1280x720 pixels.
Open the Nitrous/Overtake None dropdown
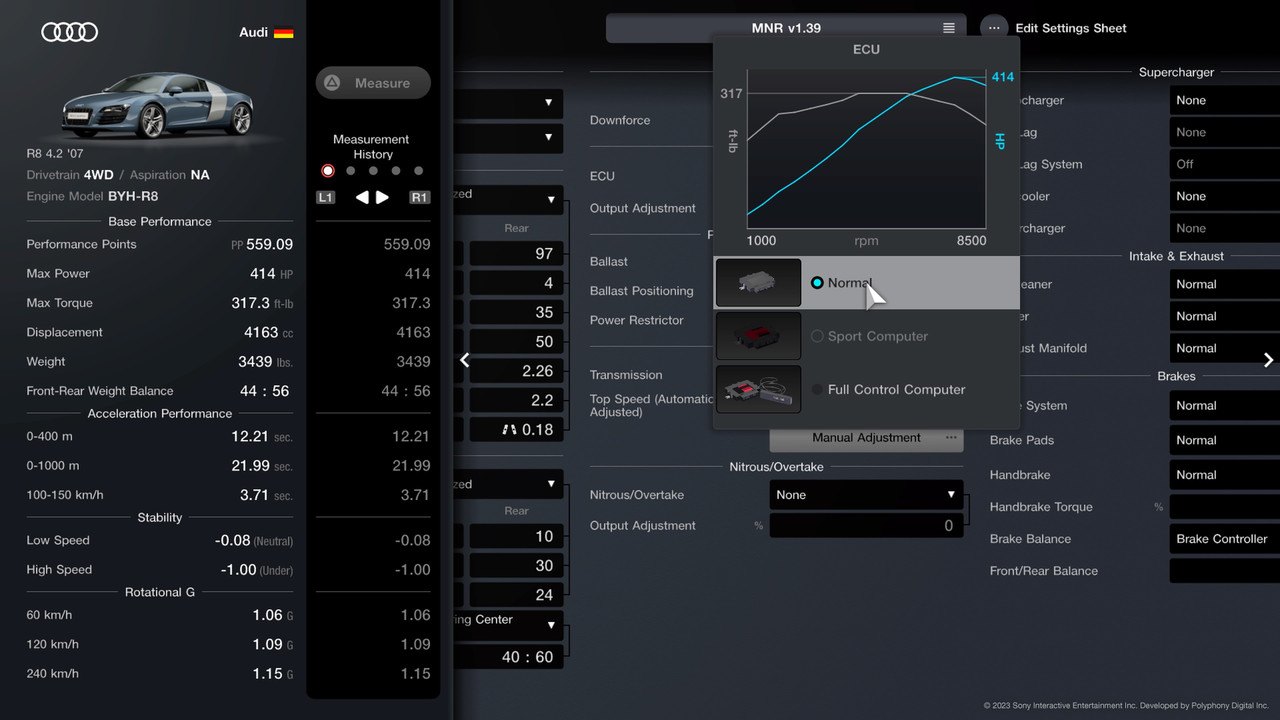tap(867, 495)
